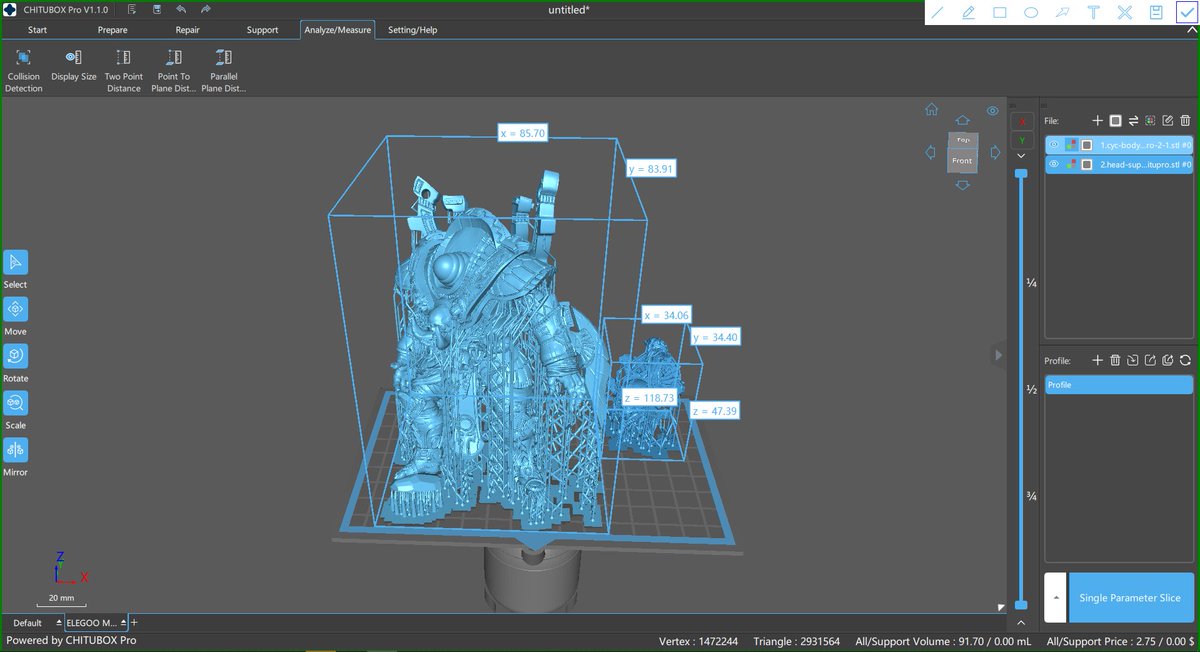Click the Front face of view cube
Viewport: 1200px width, 652px height.
pyautogui.click(x=962, y=160)
